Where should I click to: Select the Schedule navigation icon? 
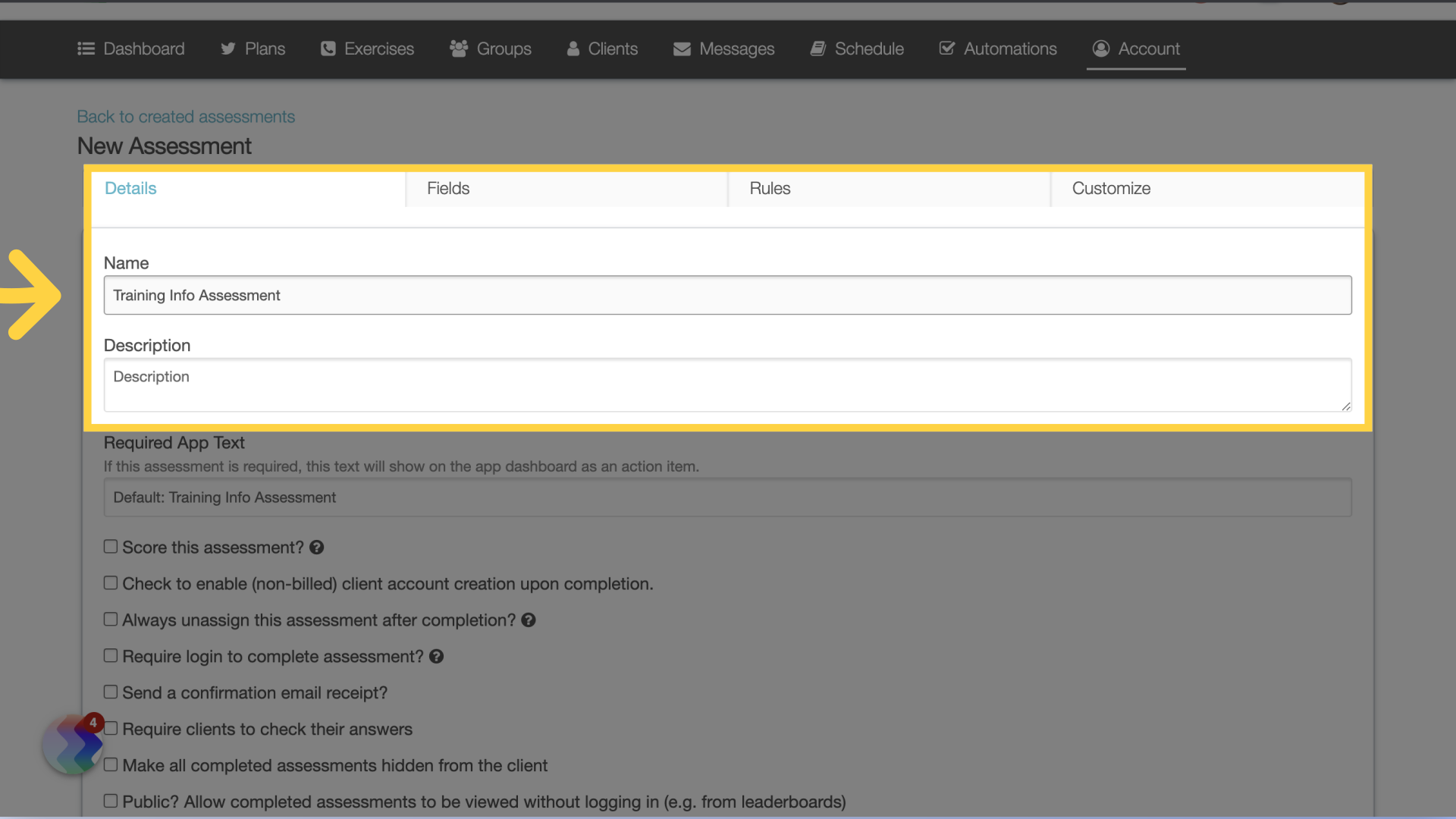(x=818, y=48)
